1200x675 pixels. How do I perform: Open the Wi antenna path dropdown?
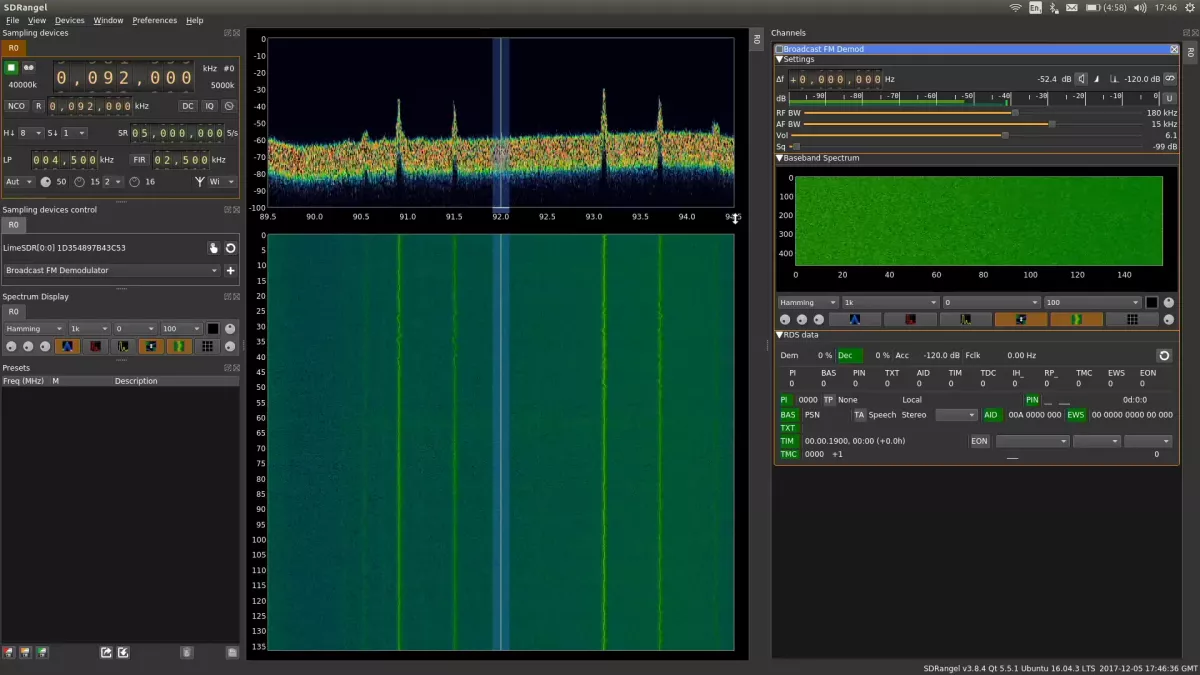pos(221,182)
